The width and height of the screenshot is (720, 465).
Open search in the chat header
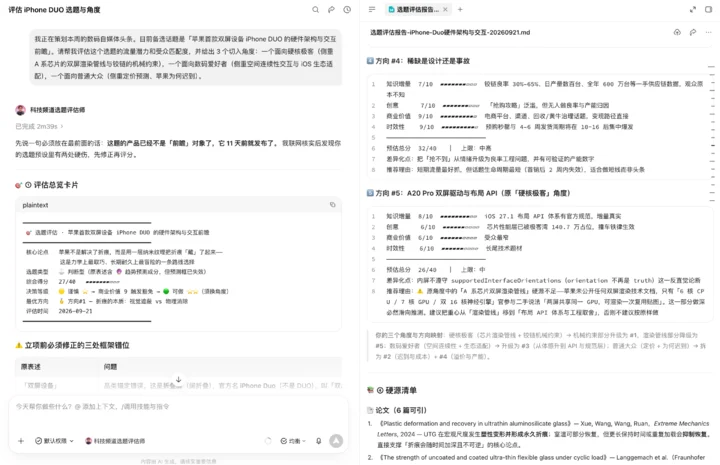coord(315,10)
